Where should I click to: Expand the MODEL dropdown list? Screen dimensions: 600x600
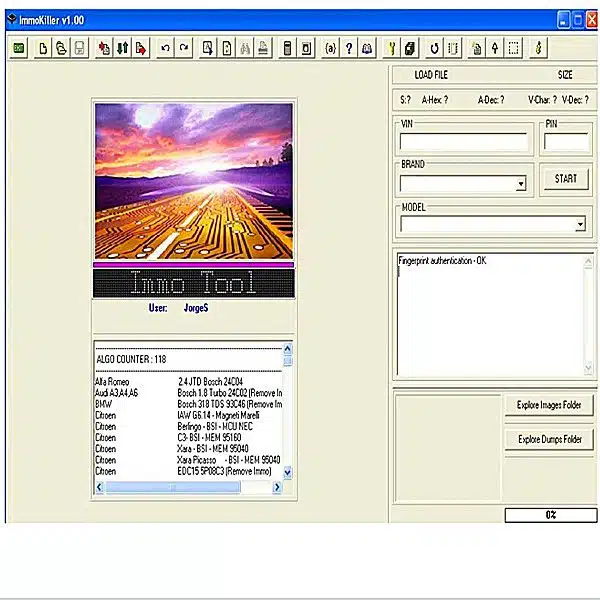579,226
